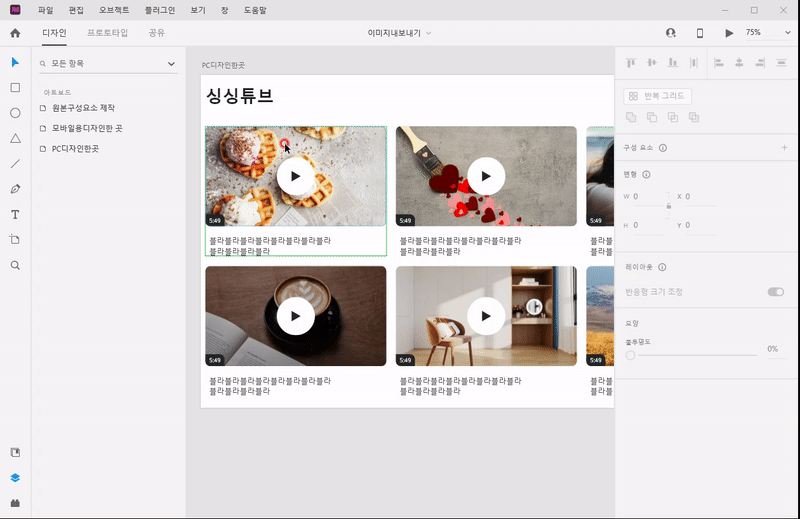Toggle the 반응형 크기 조정 switch
The height and width of the screenshot is (519, 800).
click(776, 292)
